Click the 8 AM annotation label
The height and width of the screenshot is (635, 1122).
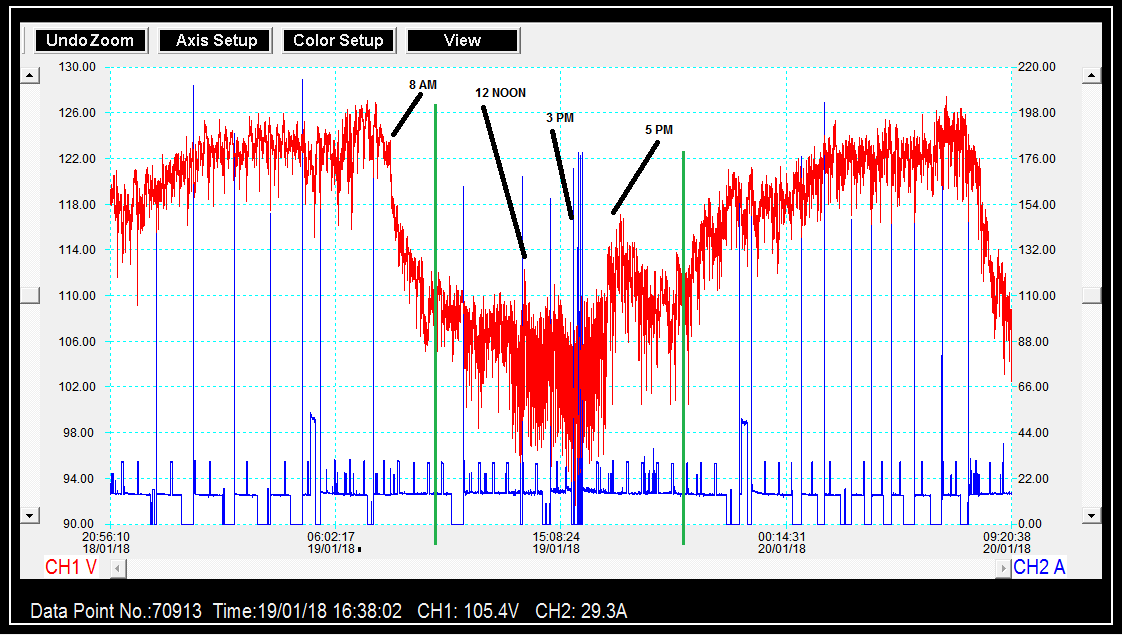point(423,85)
